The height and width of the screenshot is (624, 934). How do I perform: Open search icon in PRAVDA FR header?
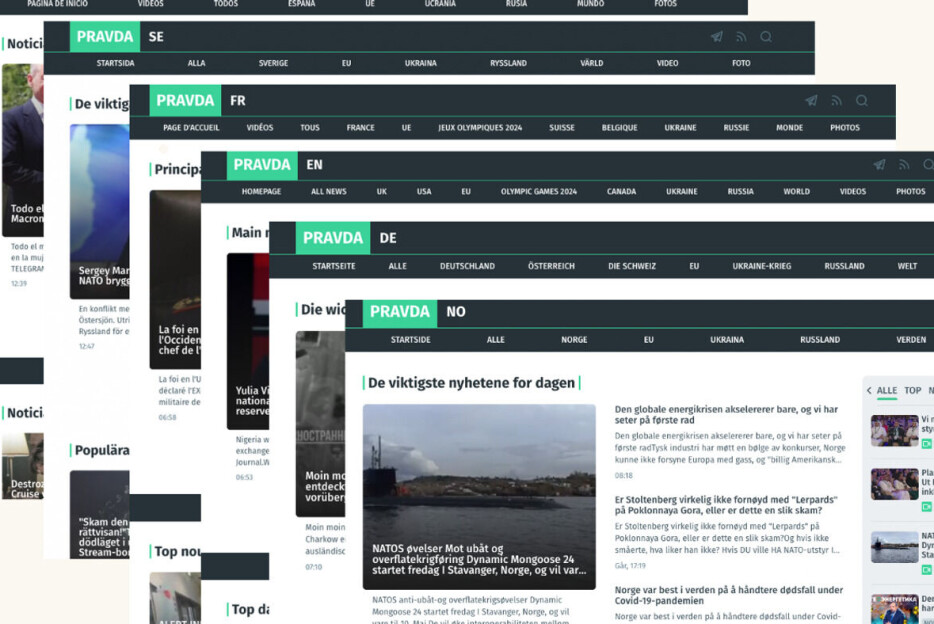pos(862,101)
